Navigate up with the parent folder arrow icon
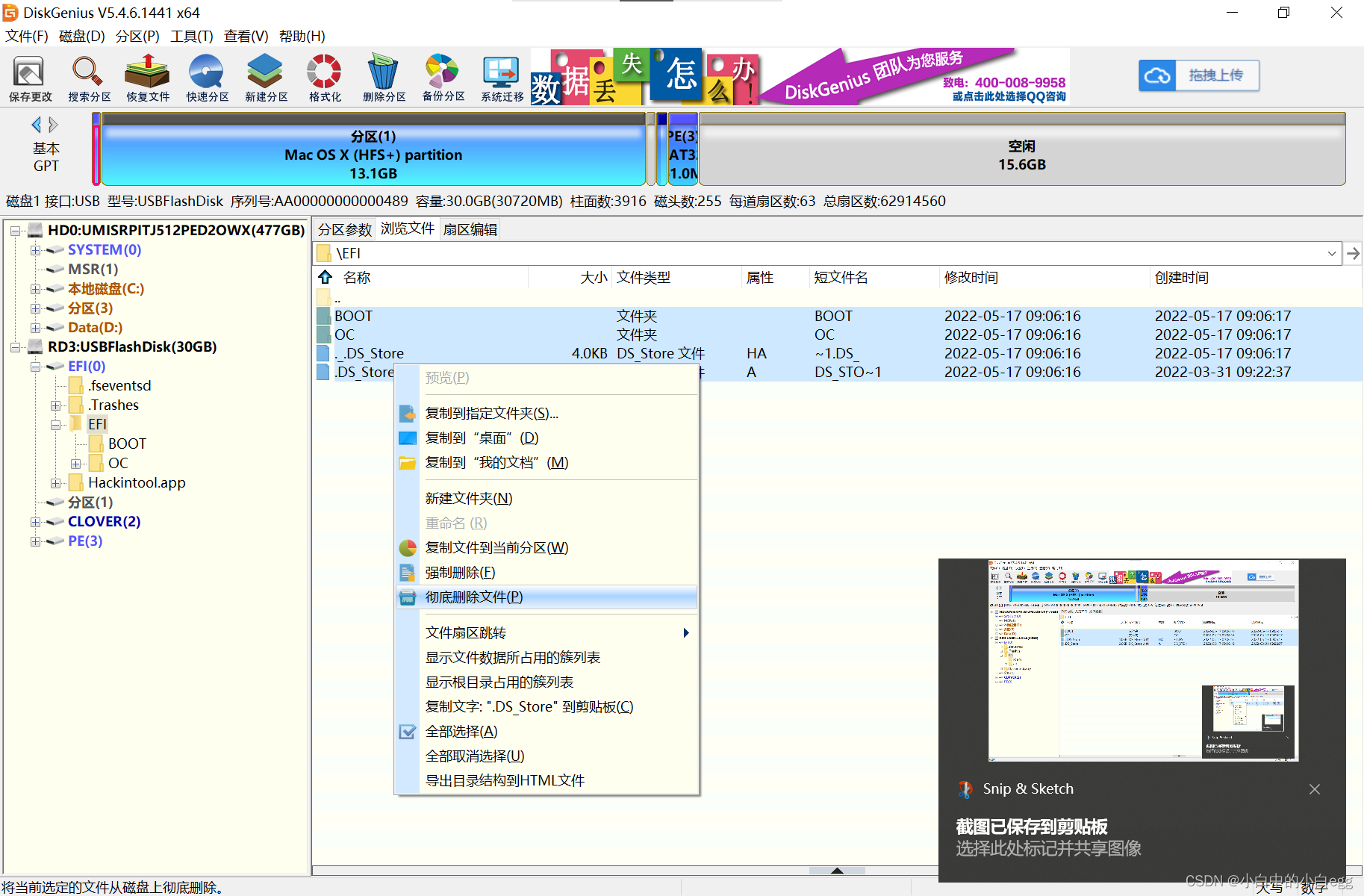 (325, 277)
